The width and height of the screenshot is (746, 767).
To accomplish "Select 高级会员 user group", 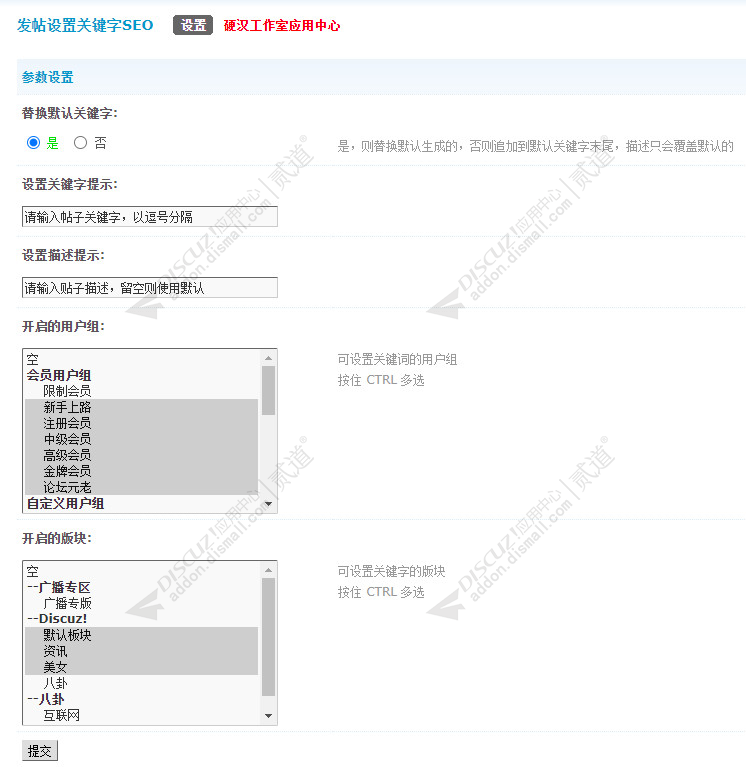I will (141, 455).
